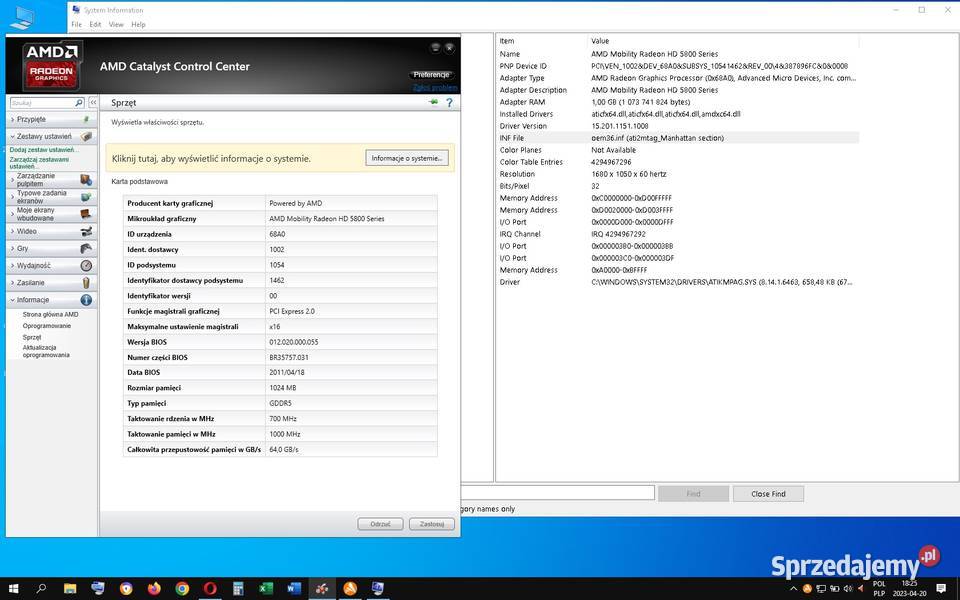Launch Opera from the taskbar

click(210, 588)
